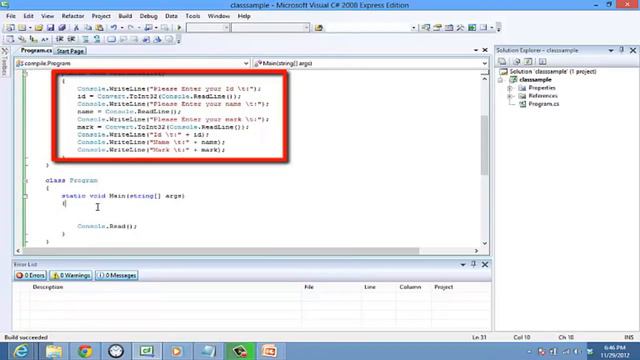Open the Find combo box dropdown arrow
The height and width of the screenshot is (360, 640).
click(x=413, y=28)
